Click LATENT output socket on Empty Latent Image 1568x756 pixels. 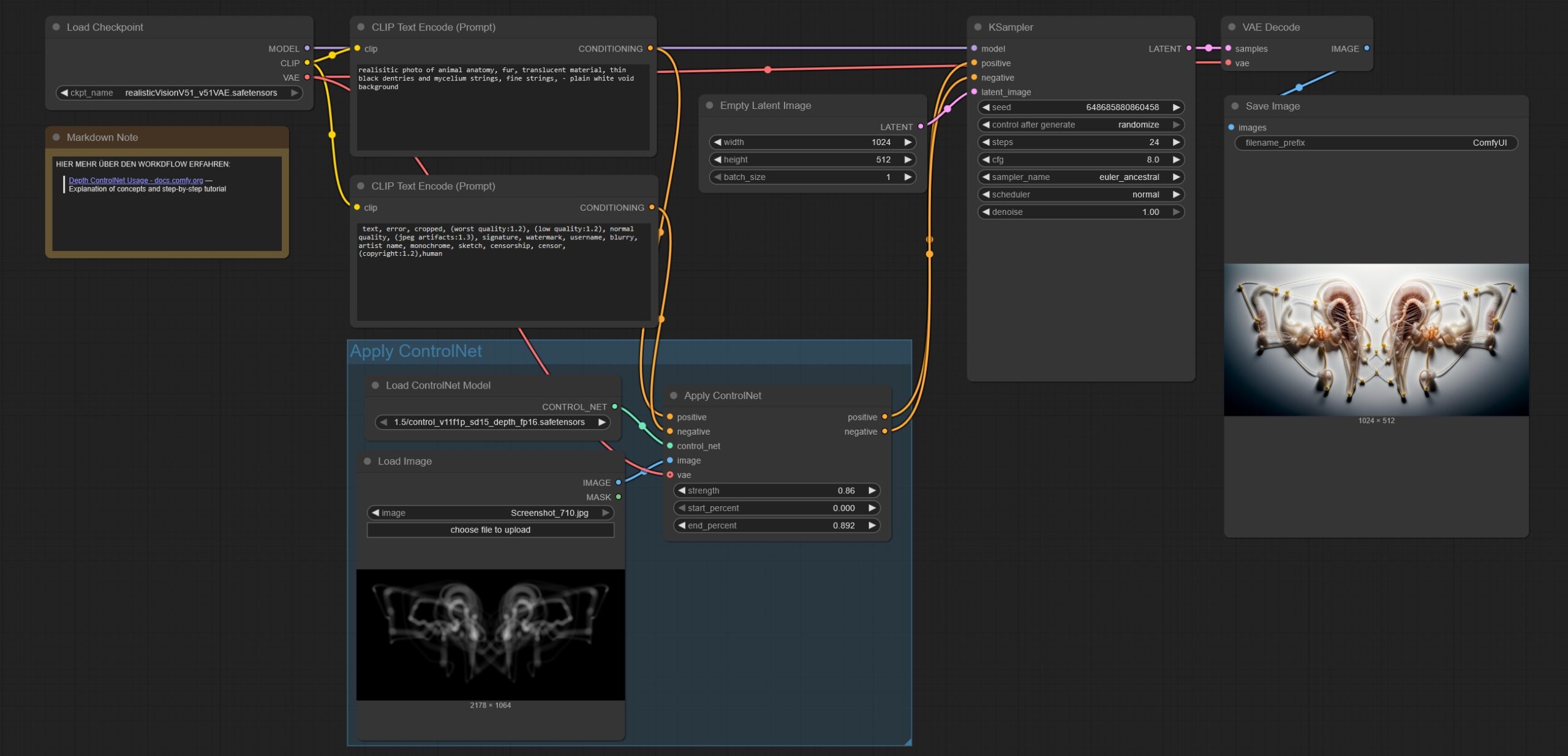click(x=921, y=127)
